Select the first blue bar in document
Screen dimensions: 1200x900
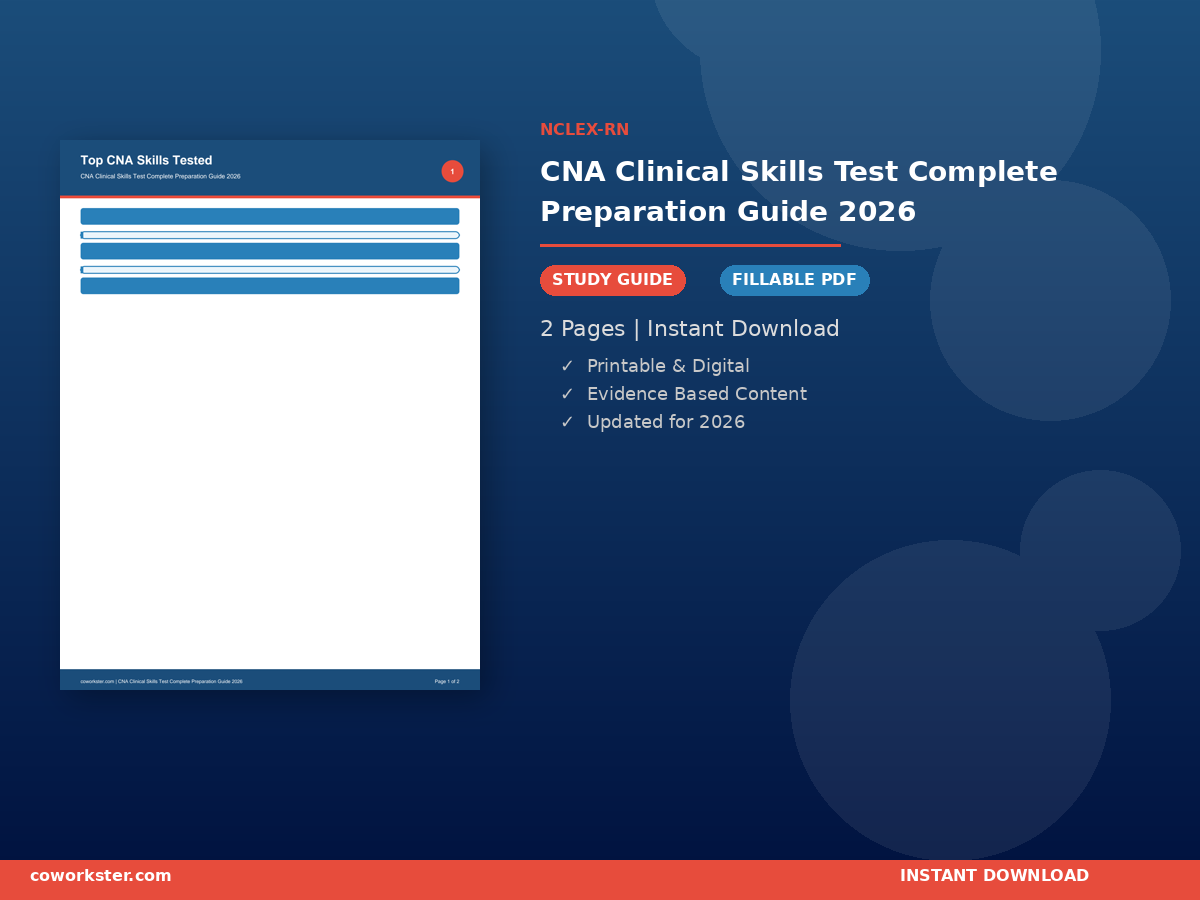coord(270,216)
